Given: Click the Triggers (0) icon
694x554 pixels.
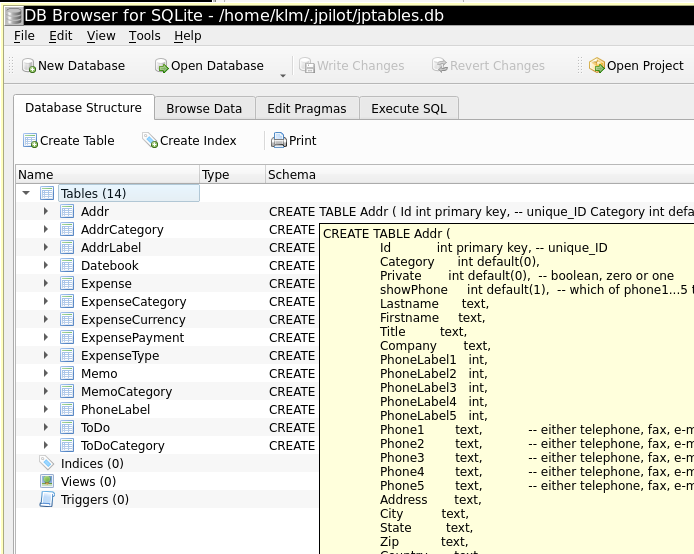Looking at the screenshot, I should pos(47,499).
